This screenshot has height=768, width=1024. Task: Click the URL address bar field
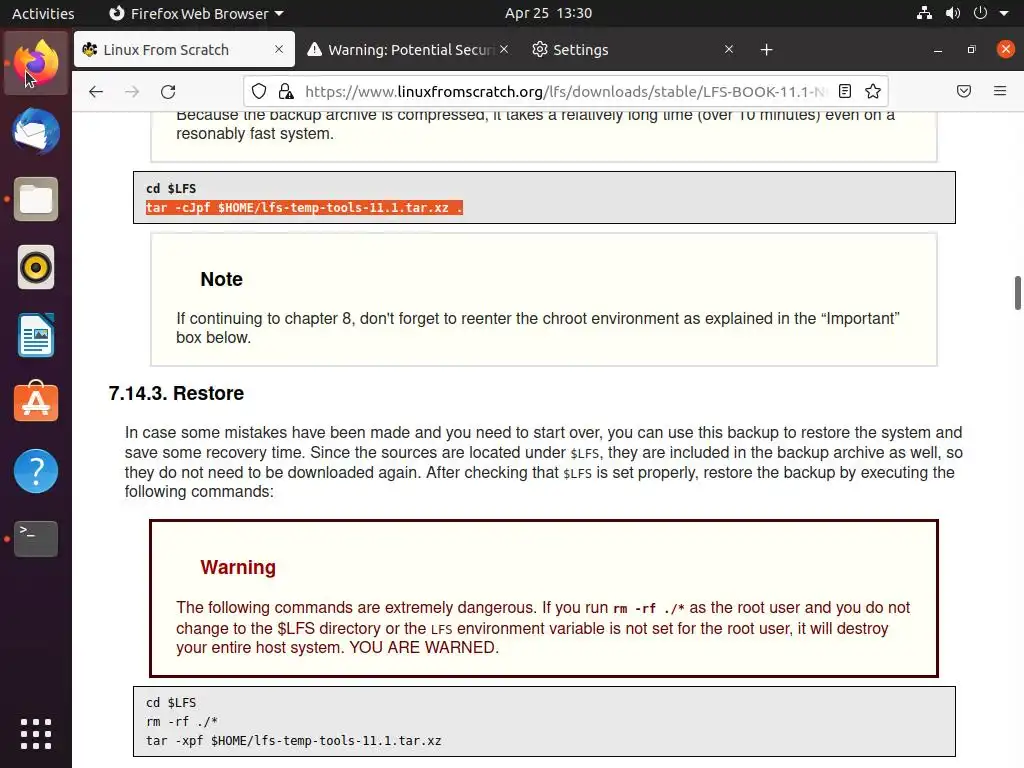click(x=566, y=91)
